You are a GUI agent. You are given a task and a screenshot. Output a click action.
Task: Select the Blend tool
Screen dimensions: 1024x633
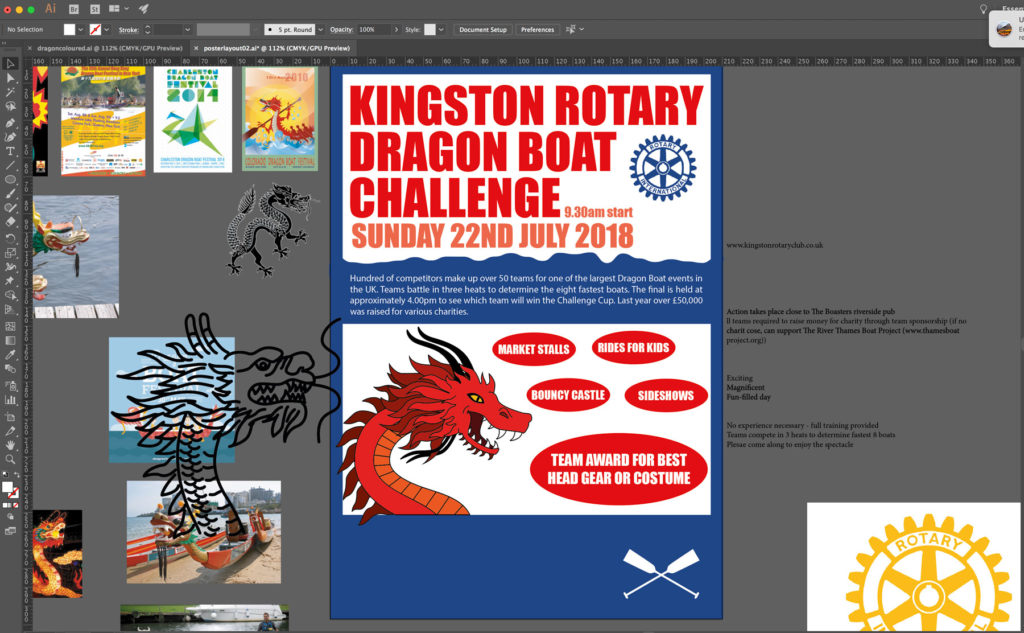coord(10,369)
